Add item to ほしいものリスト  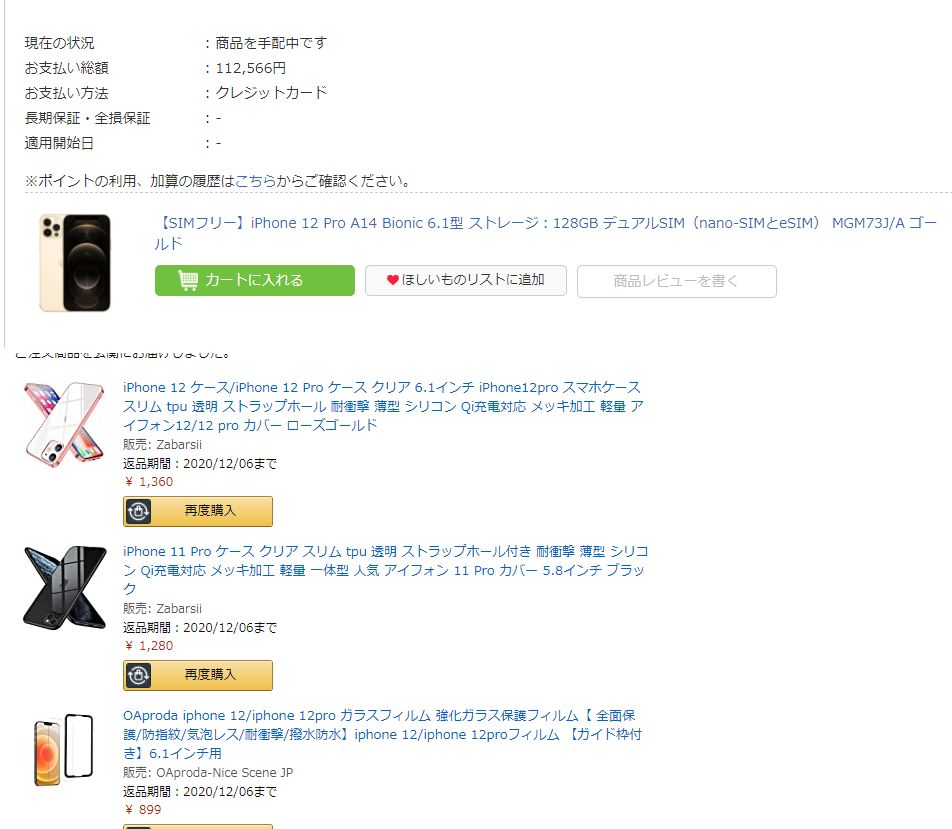[x=466, y=281]
